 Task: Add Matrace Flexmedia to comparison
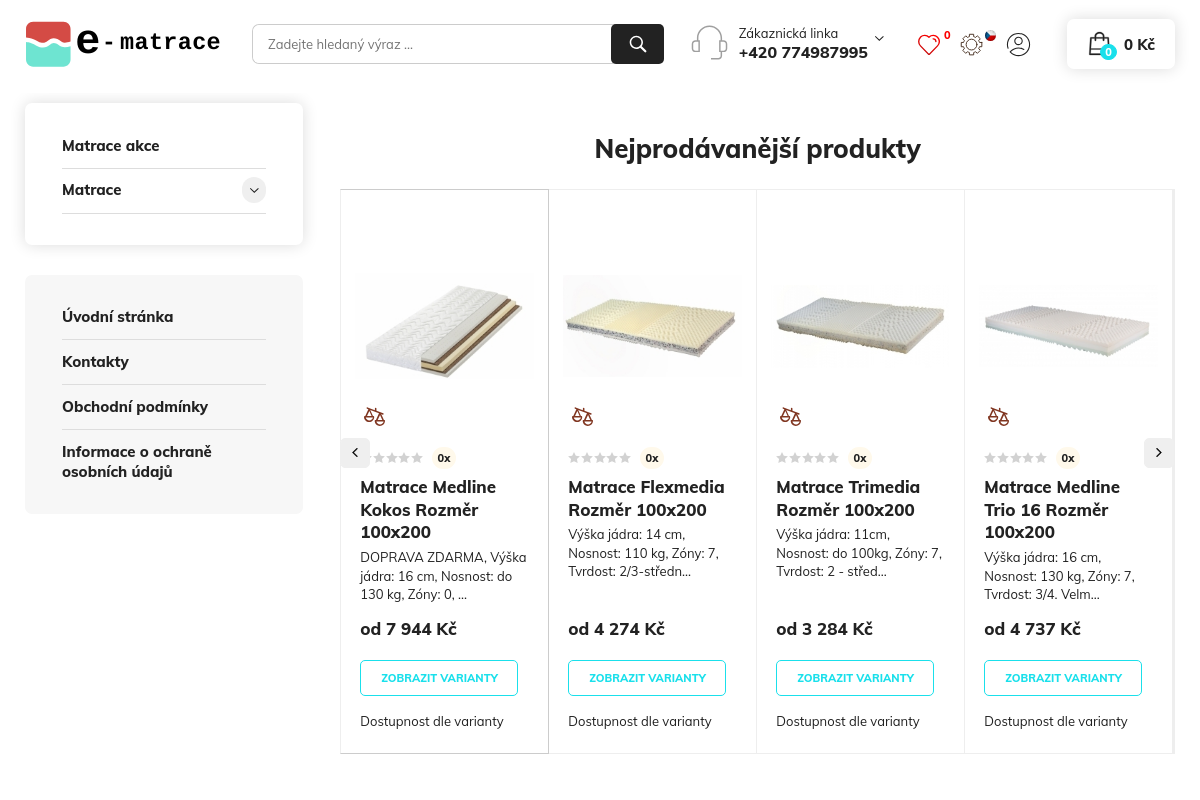point(582,416)
